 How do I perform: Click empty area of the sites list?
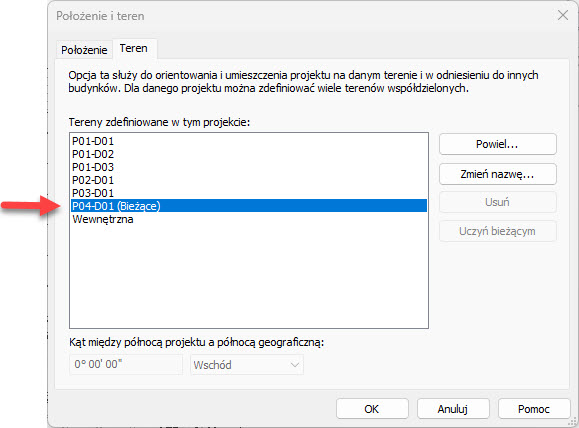point(249,277)
